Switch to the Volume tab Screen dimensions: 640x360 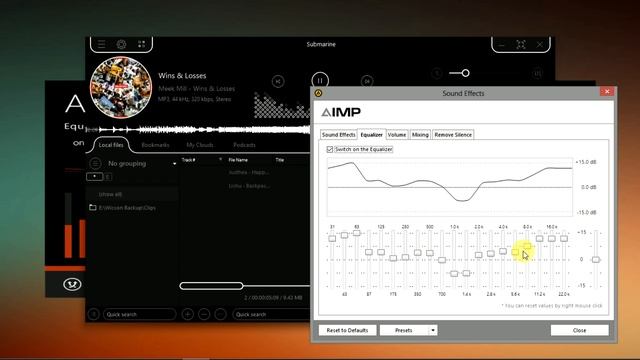click(397, 135)
